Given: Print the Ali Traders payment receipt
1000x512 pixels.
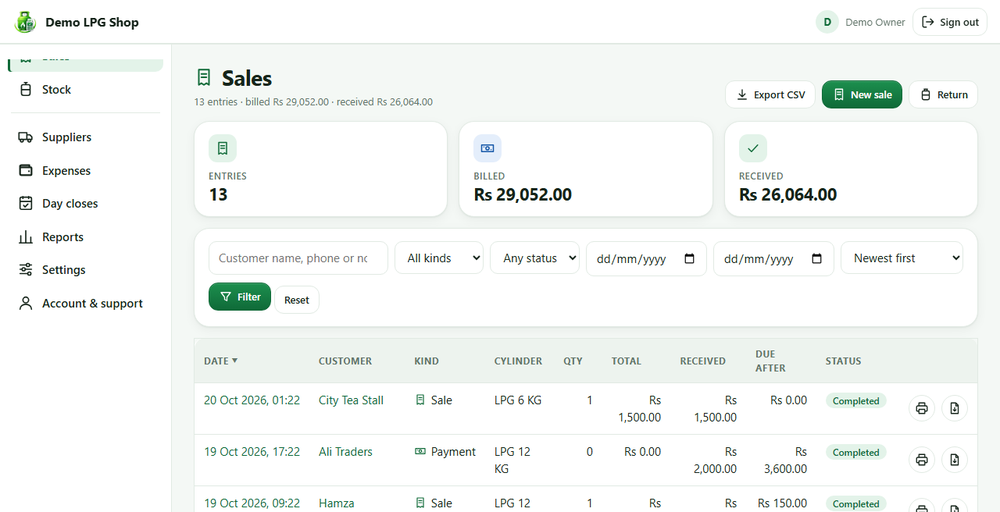Looking at the screenshot, I should 922,460.
